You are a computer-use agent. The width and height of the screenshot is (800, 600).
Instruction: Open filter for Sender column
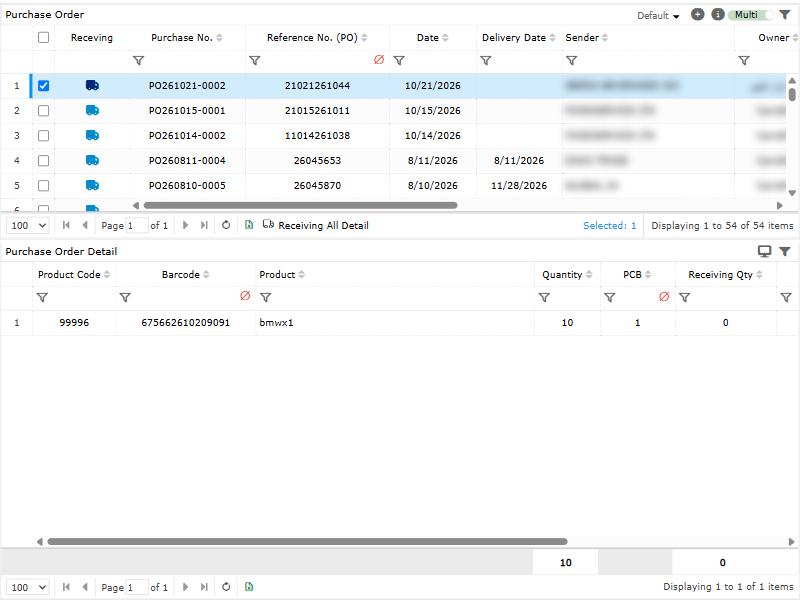571,61
